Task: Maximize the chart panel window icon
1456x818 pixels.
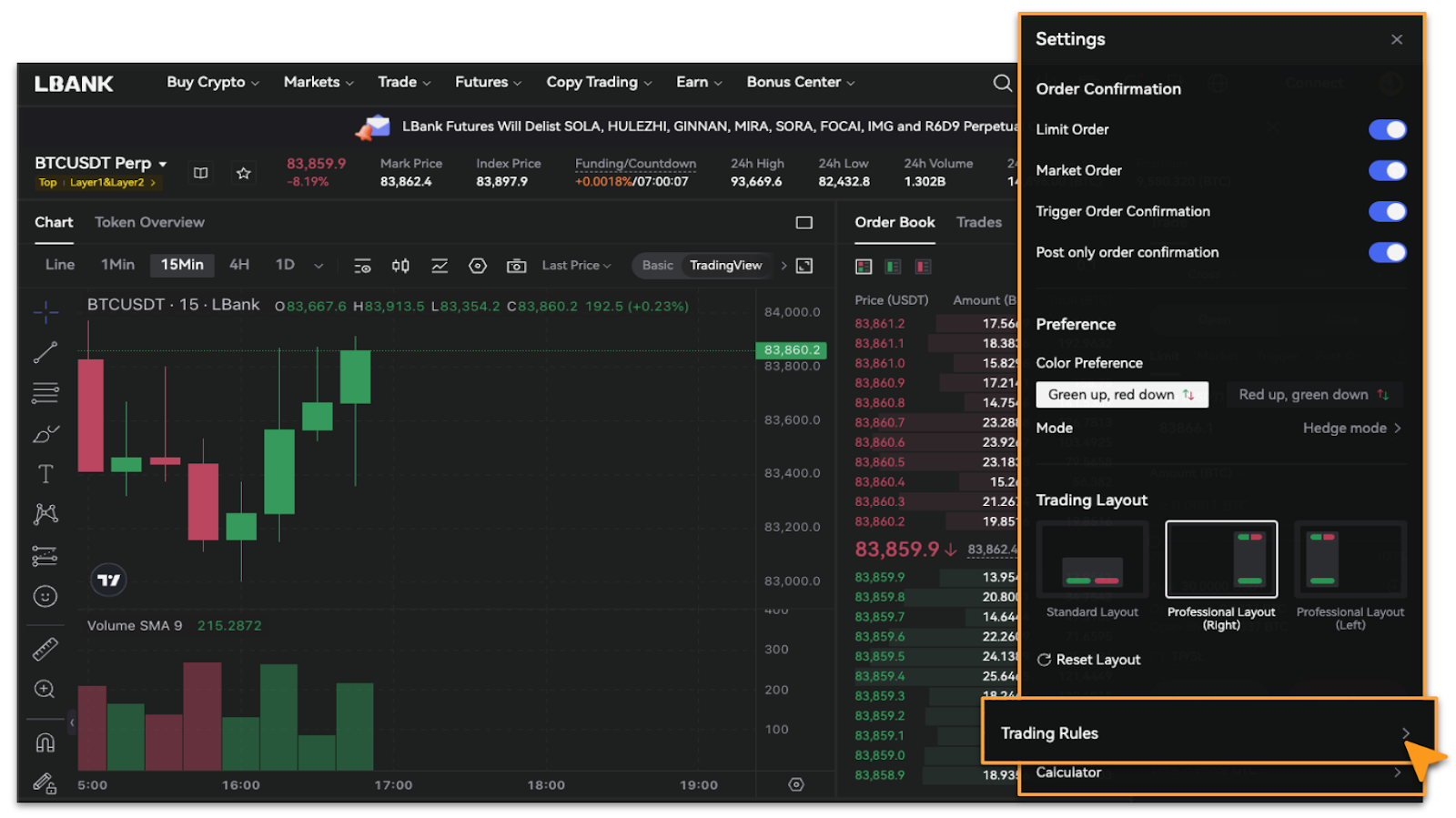Action: pyautogui.click(x=804, y=223)
